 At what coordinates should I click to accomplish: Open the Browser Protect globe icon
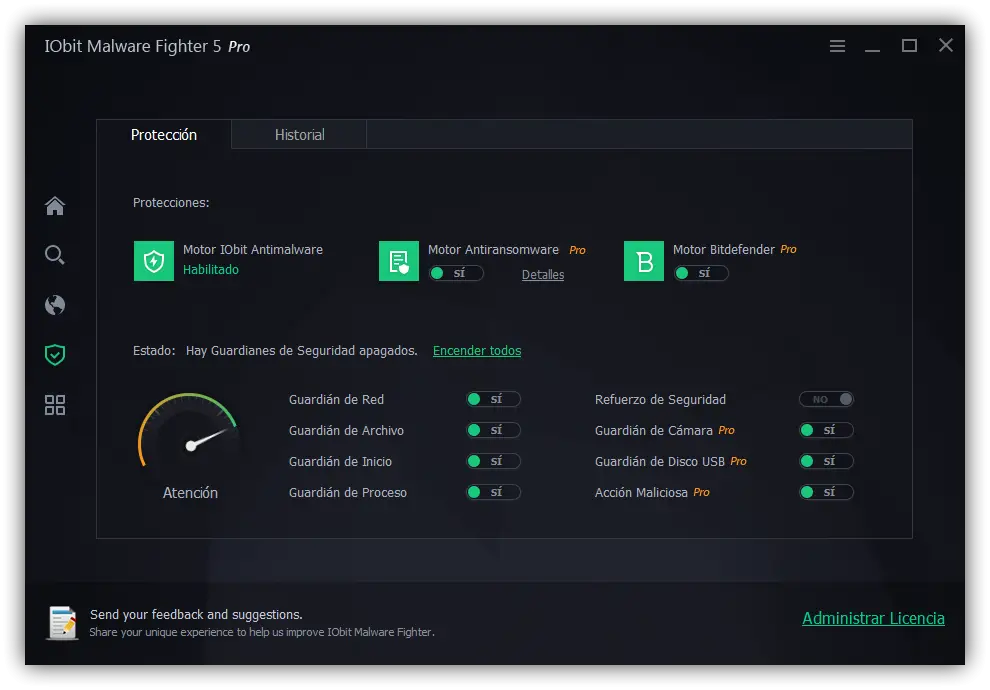[x=55, y=305]
